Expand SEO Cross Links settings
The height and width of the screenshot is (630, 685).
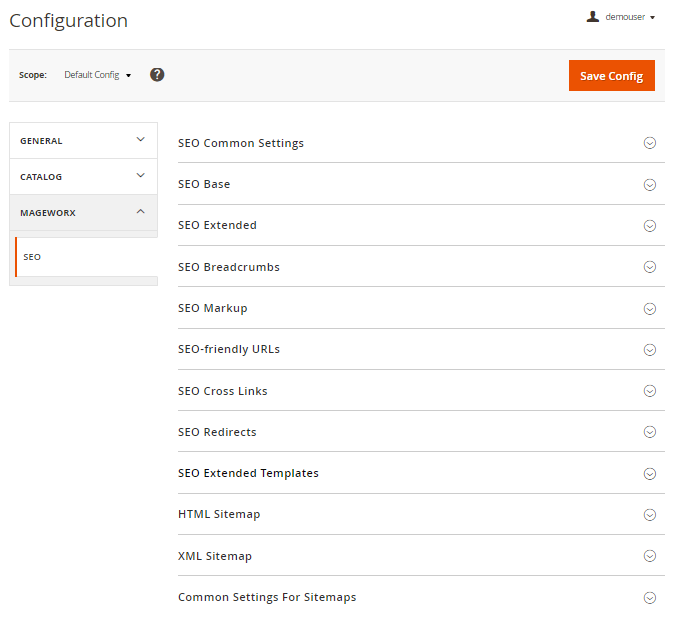pos(223,391)
